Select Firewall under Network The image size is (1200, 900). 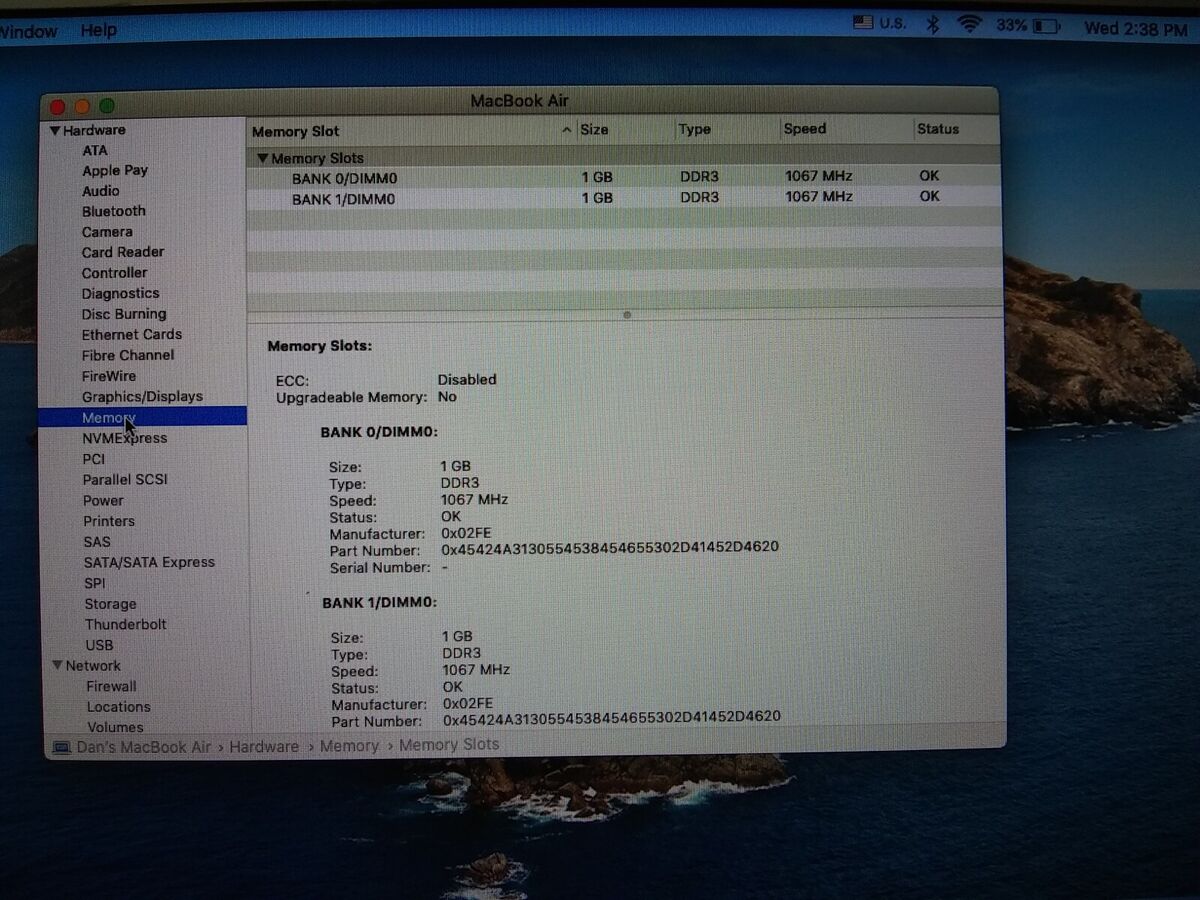tap(111, 686)
